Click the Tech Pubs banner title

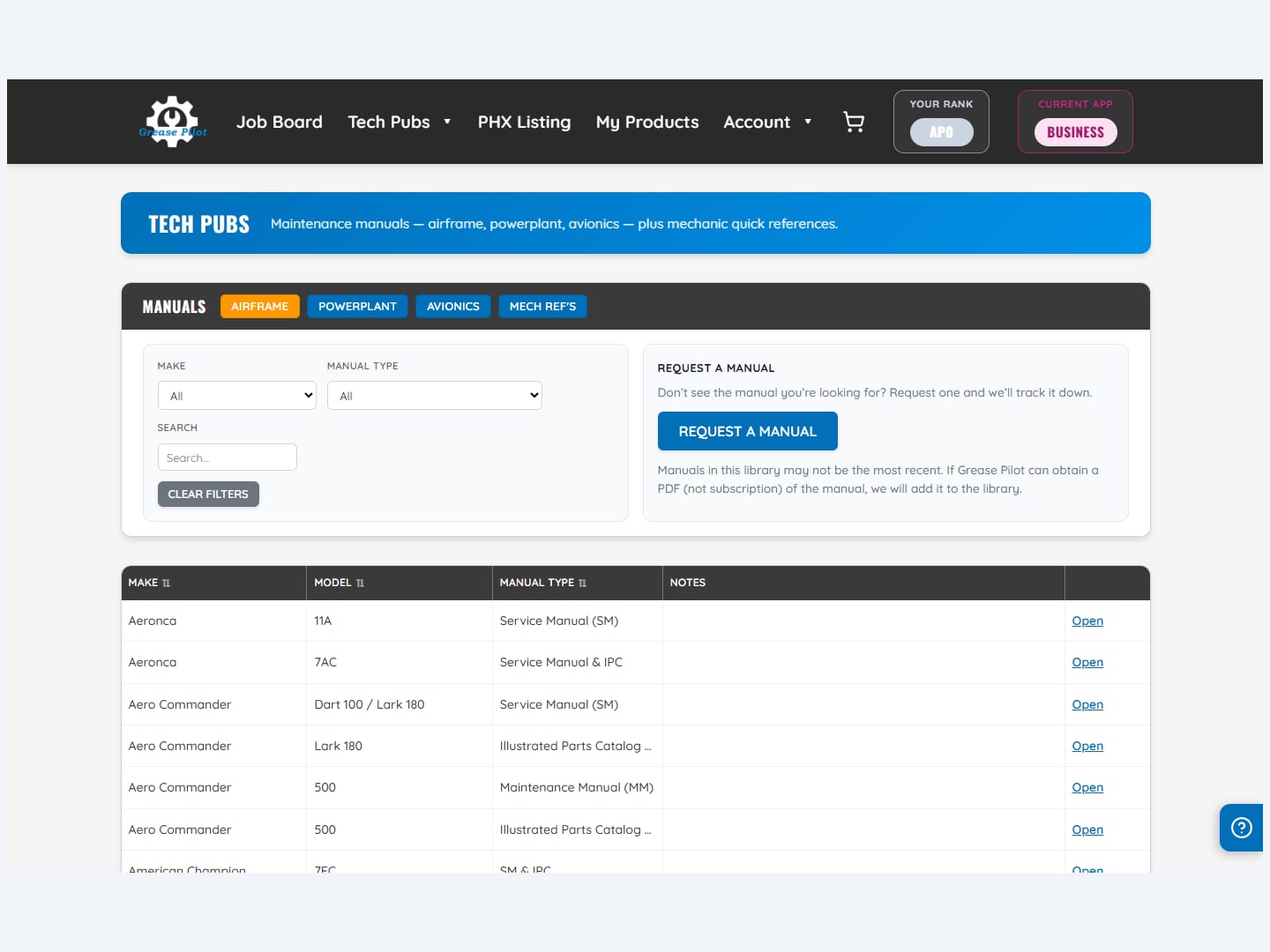[199, 224]
